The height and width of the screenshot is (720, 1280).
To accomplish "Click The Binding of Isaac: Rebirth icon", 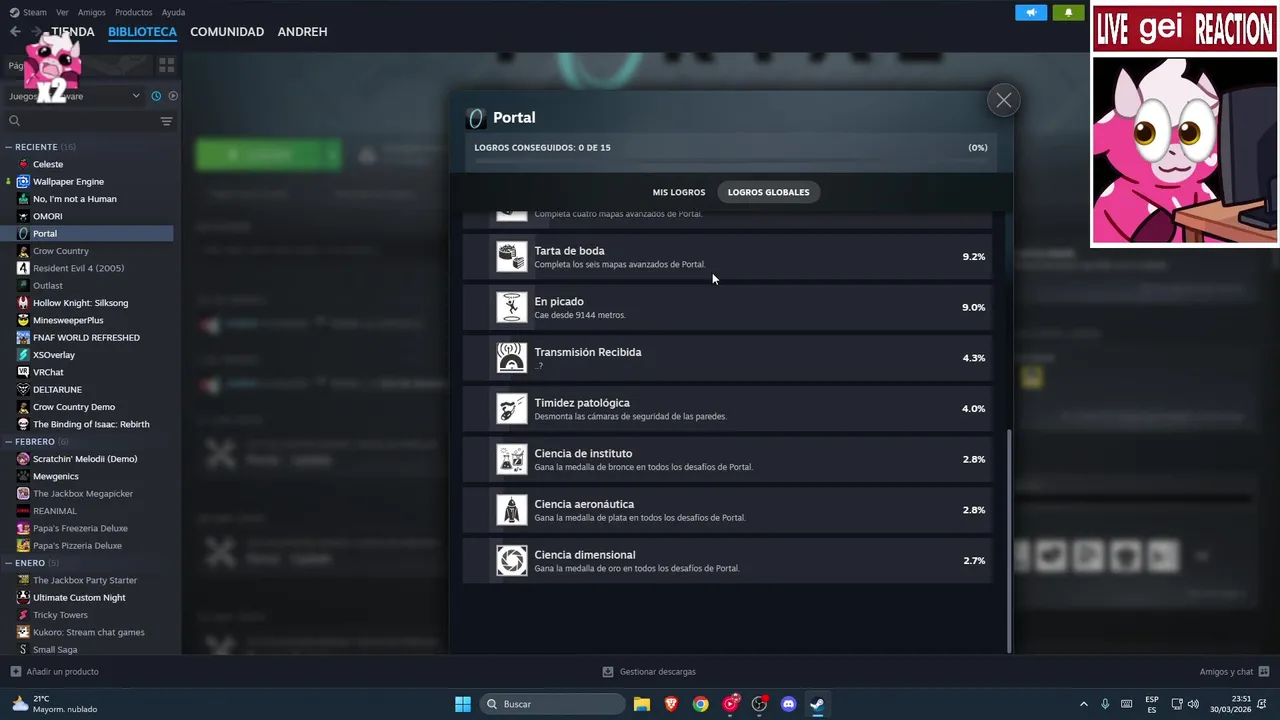I will coord(23,424).
